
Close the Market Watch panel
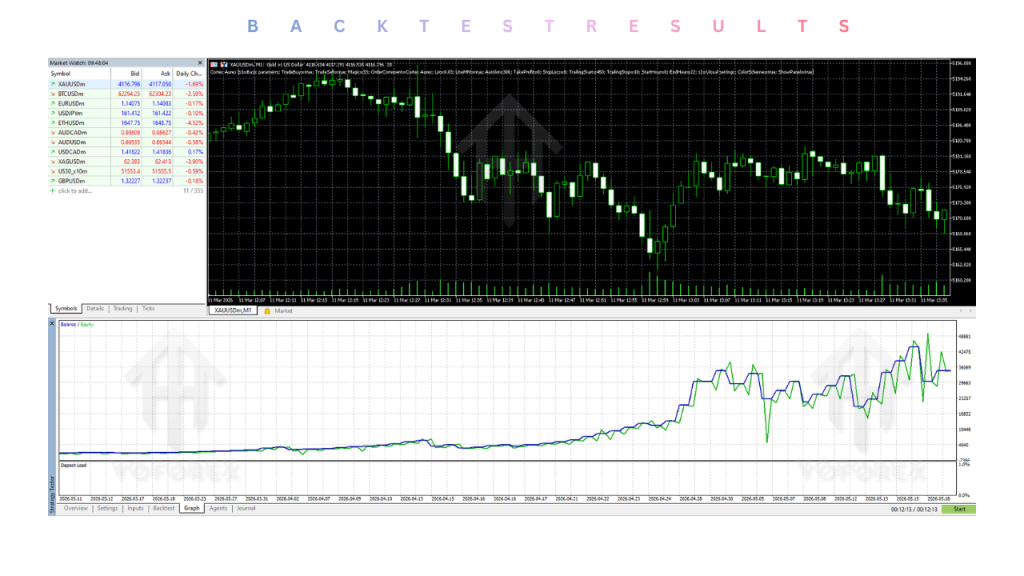point(200,63)
